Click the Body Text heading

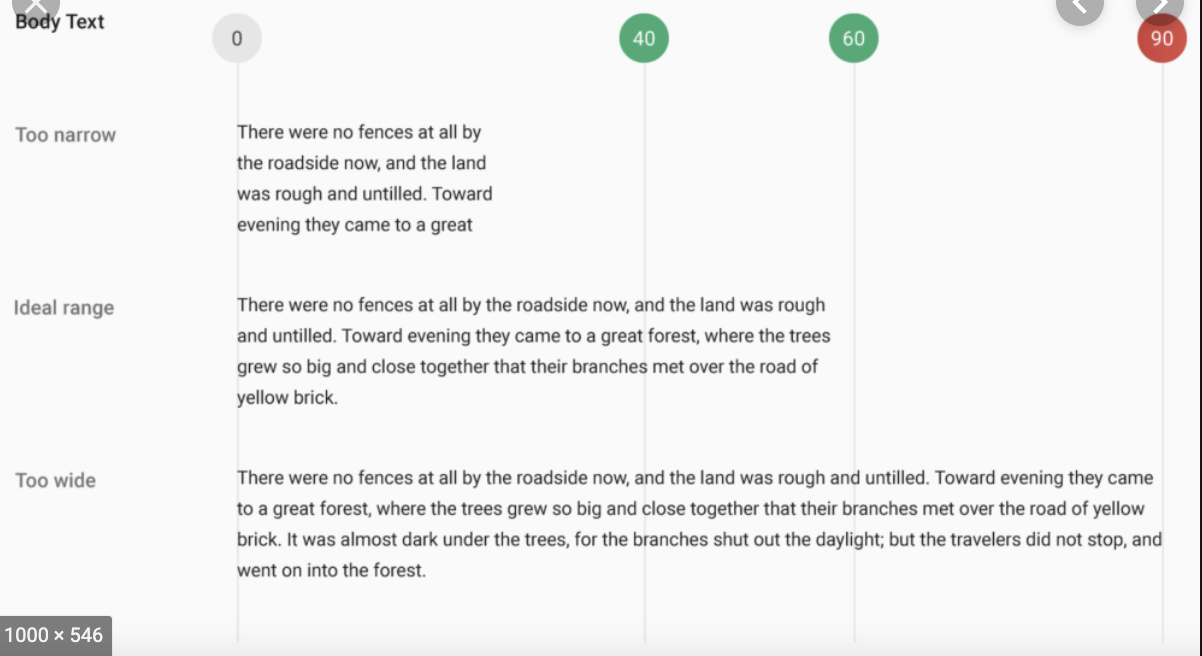(60, 22)
